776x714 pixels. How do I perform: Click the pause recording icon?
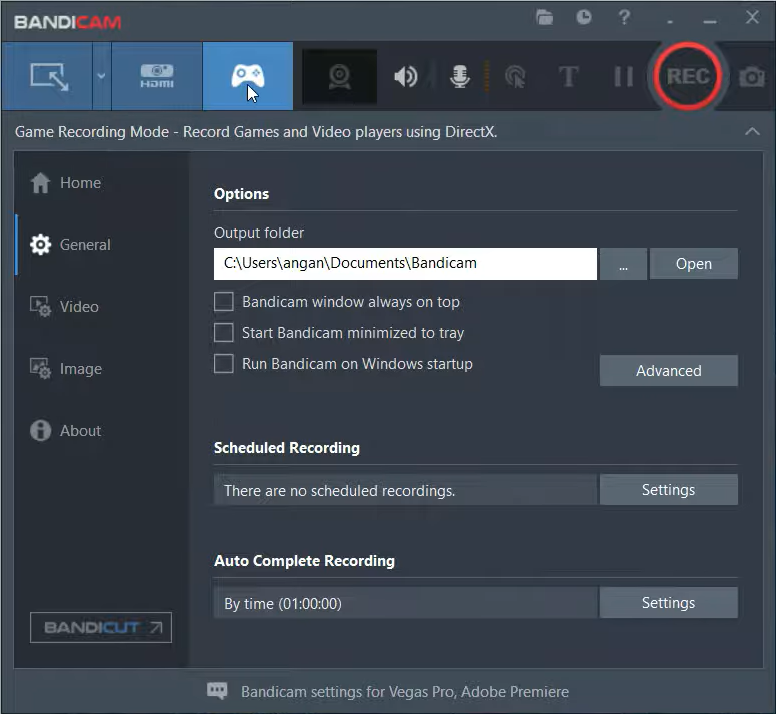[x=623, y=77]
